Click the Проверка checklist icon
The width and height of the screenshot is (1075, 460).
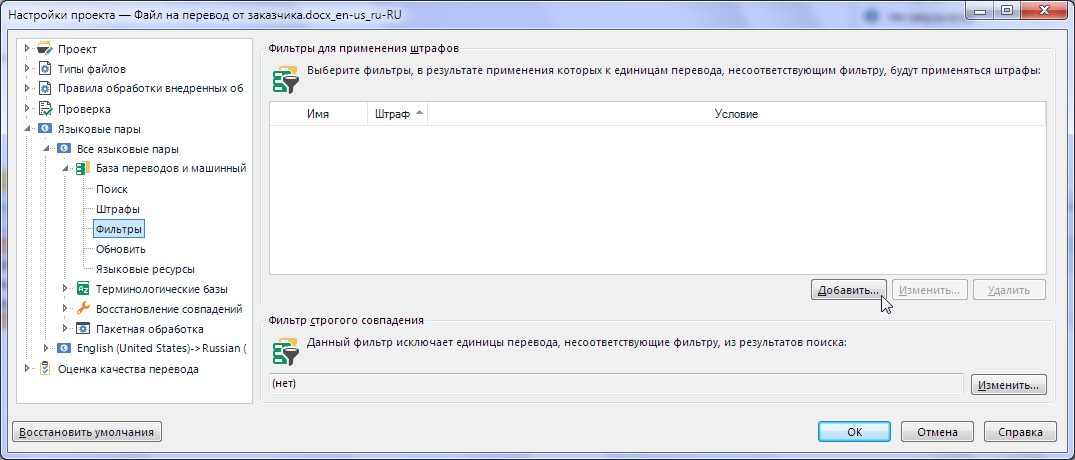click(x=44, y=109)
